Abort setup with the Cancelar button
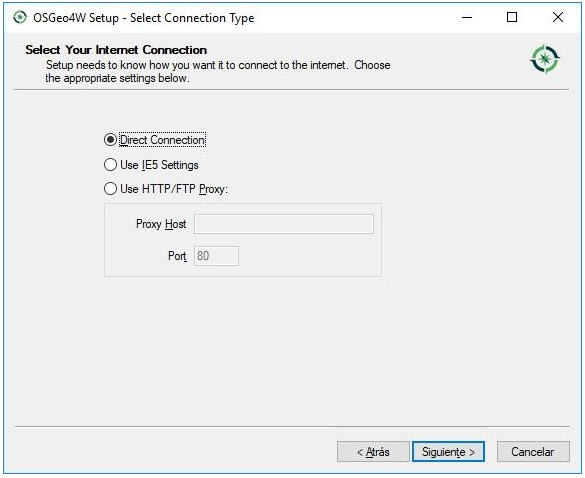This screenshot has height=478, width=585. coord(533,452)
